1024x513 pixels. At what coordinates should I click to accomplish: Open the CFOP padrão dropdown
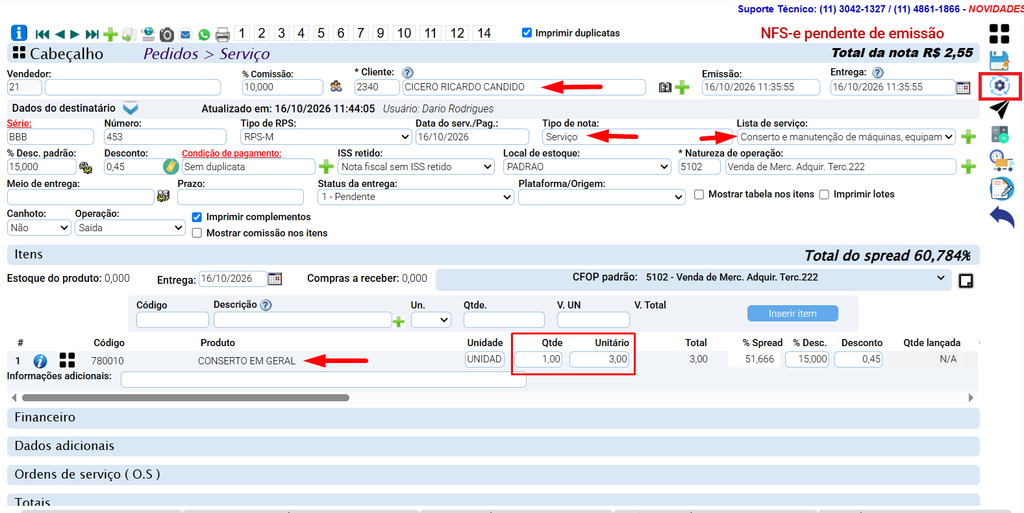click(692, 278)
